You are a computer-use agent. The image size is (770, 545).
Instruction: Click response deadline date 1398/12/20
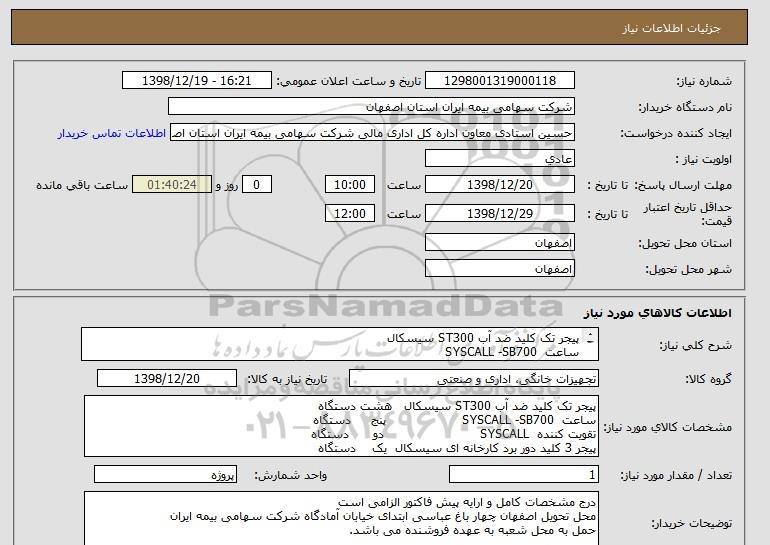(500, 185)
